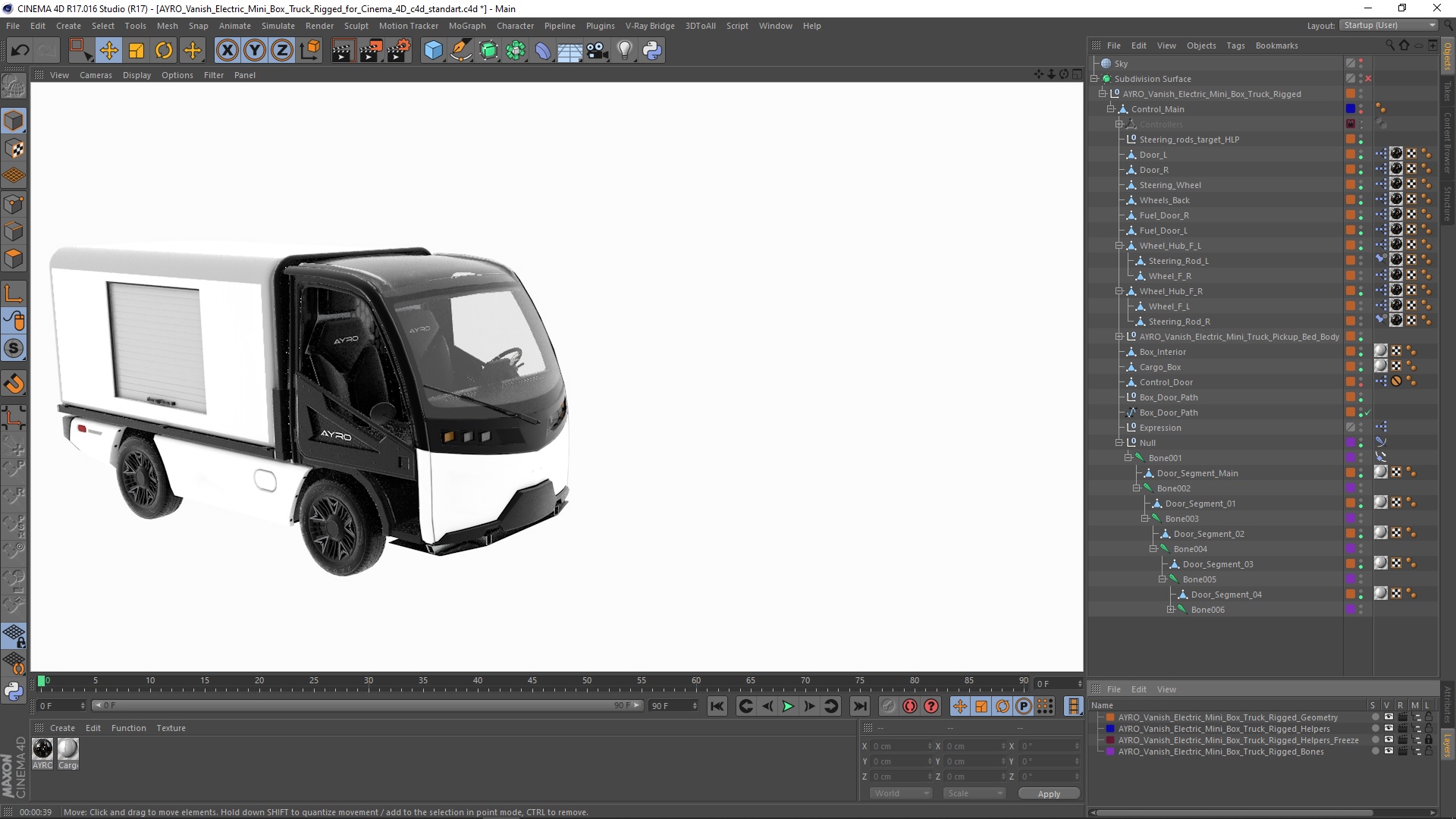The height and width of the screenshot is (819, 1456).
Task: Add a Cube primitive object
Action: tap(433, 51)
